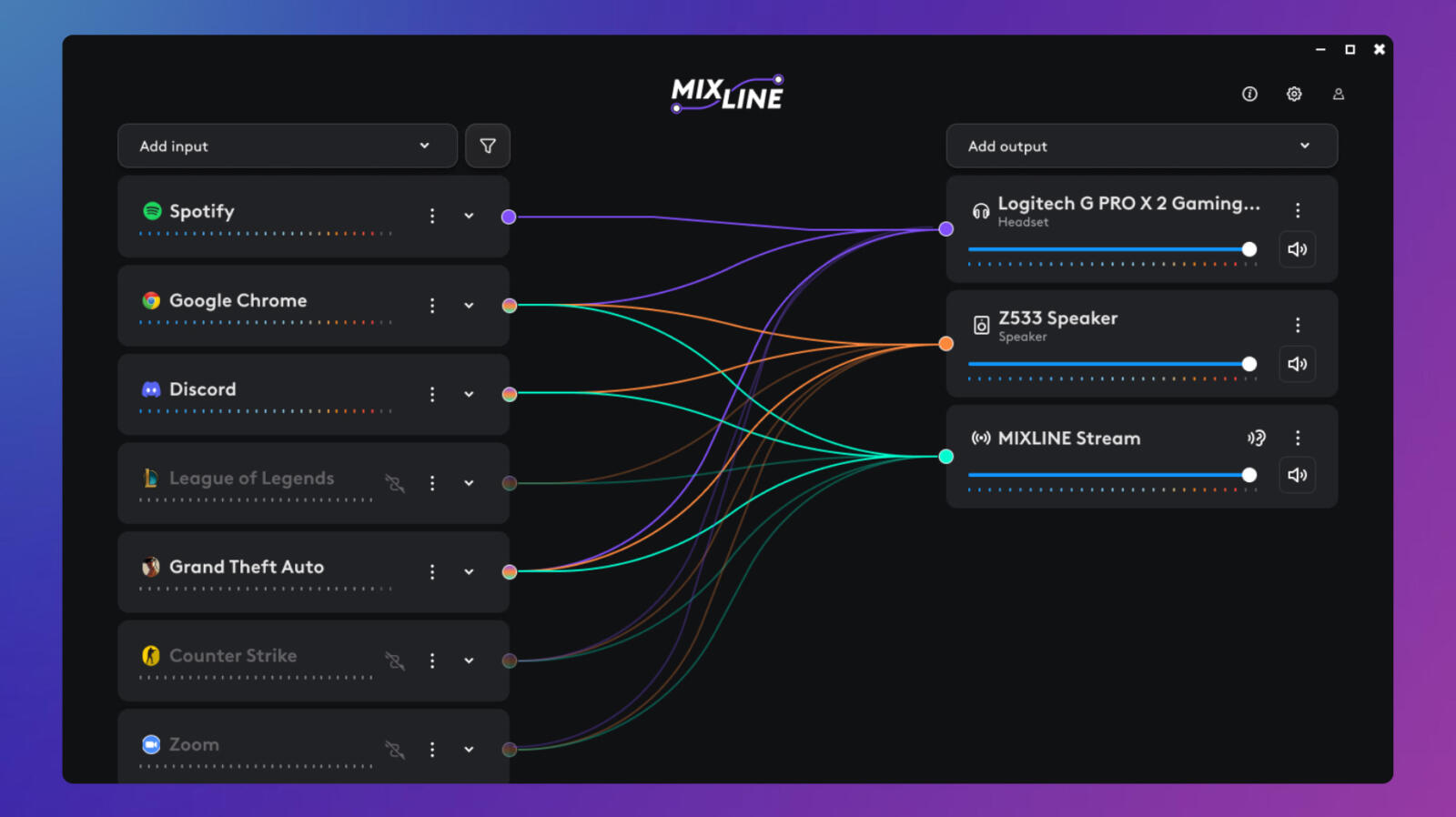
Task: Click the speaker device icon on Z533
Action: pyautogui.click(x=981, y=325)
